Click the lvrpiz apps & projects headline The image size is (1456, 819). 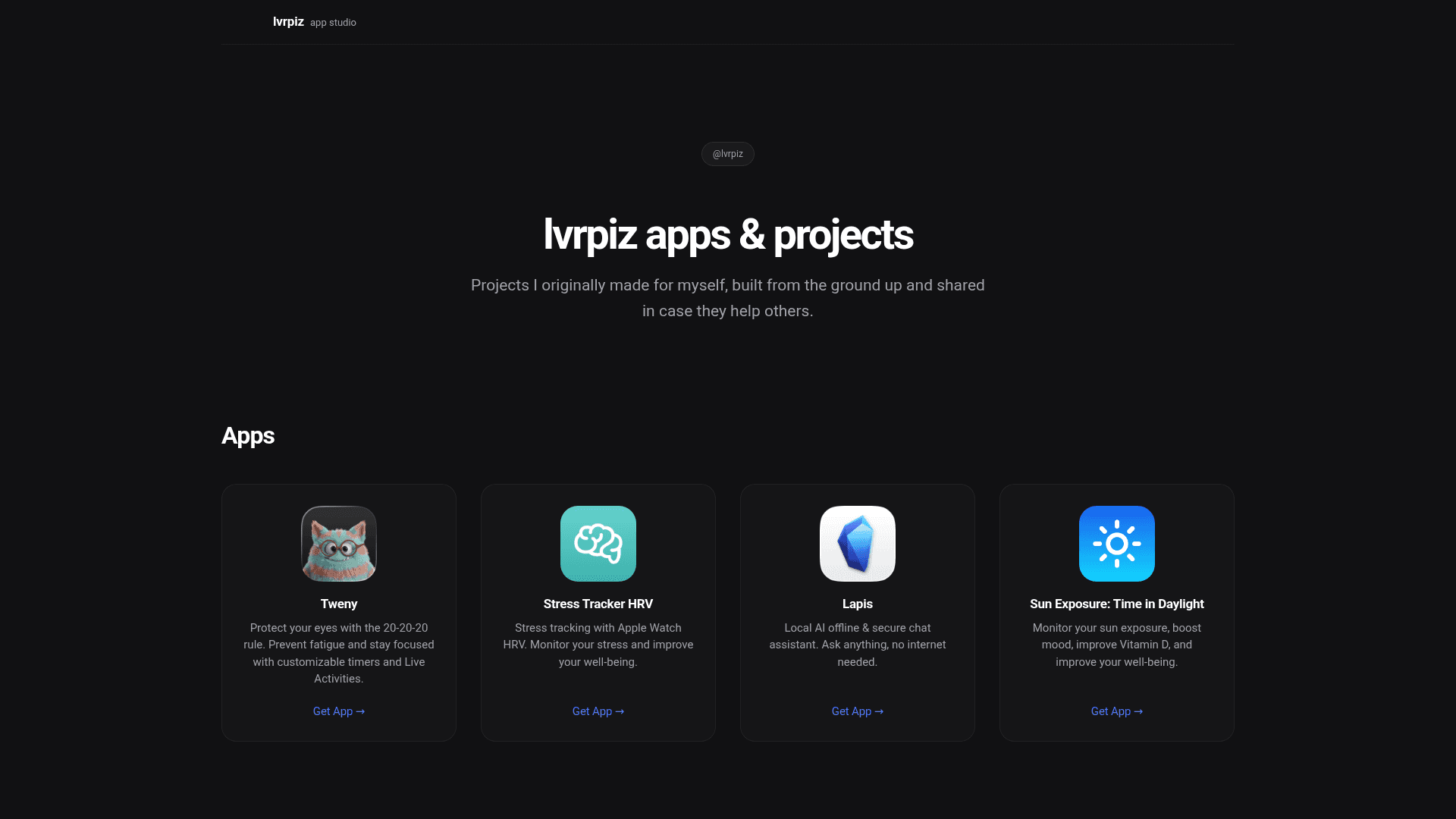click(x=728, y=235)
